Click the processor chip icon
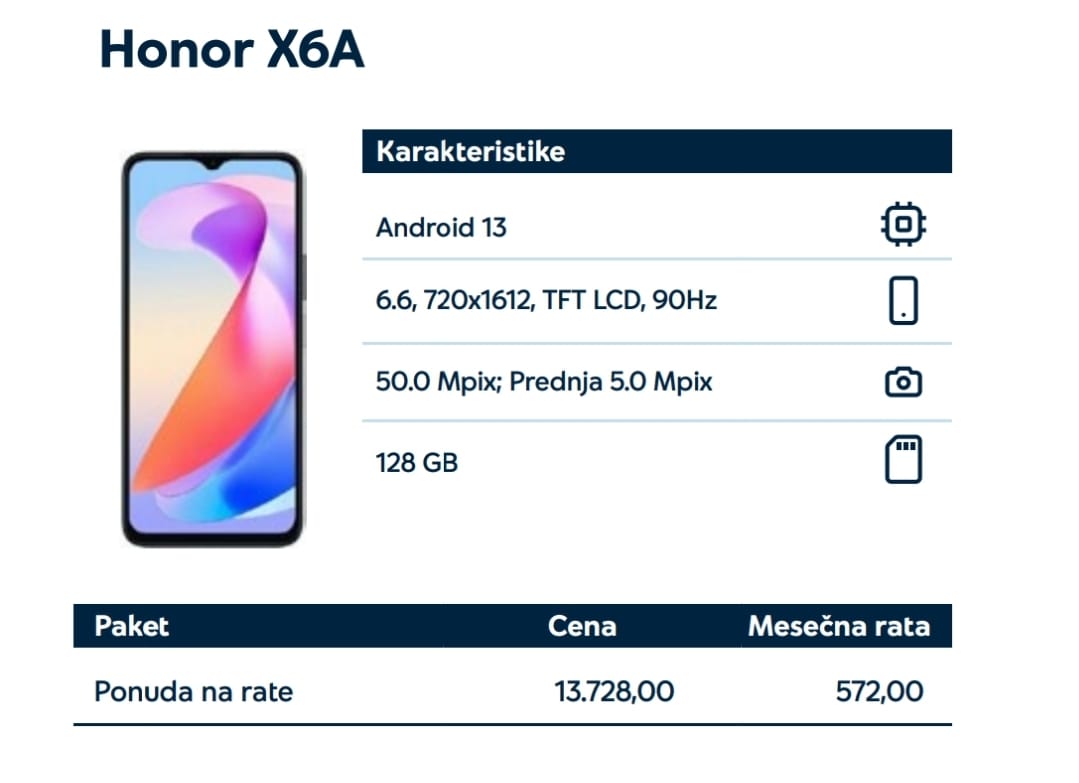Viewport: 1079px width, 783px height. pyautogui.click(x=903, y=224)
